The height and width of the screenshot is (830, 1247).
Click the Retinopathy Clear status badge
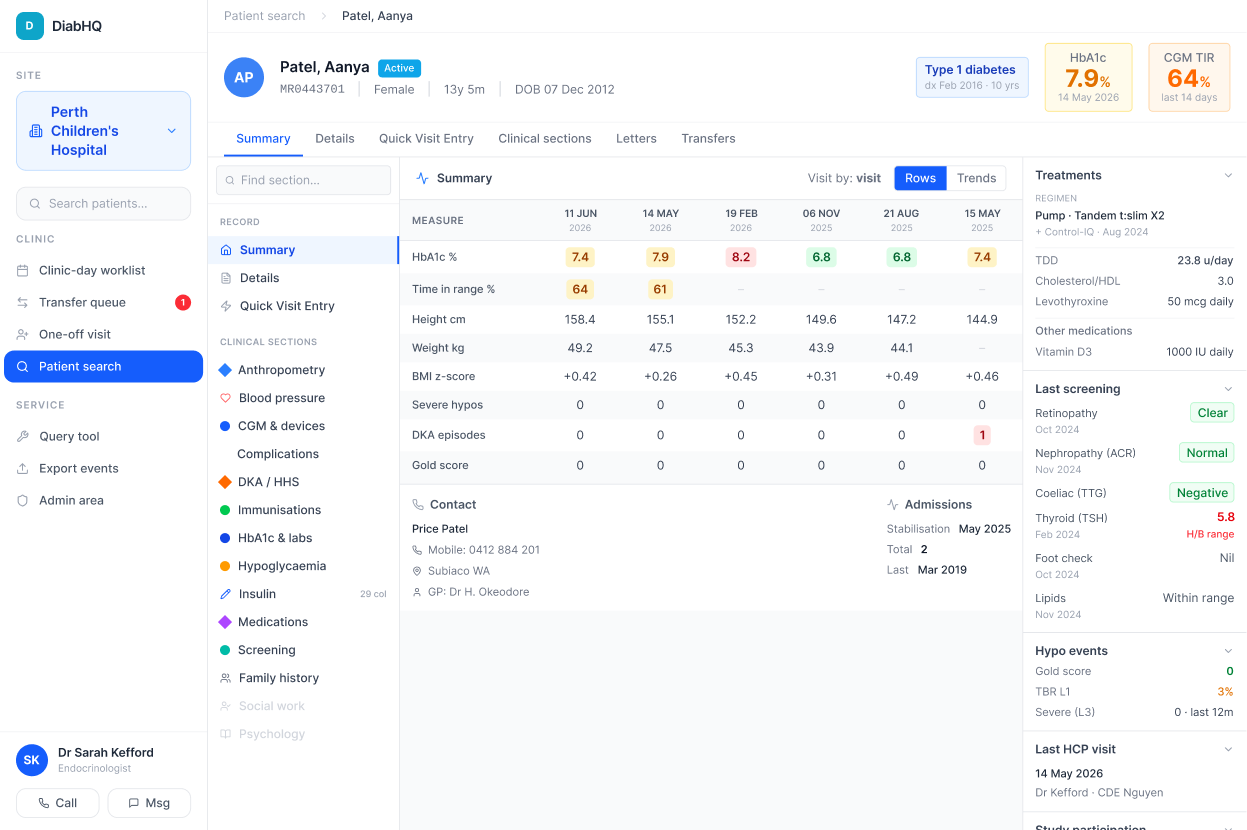click(1212, 413)
